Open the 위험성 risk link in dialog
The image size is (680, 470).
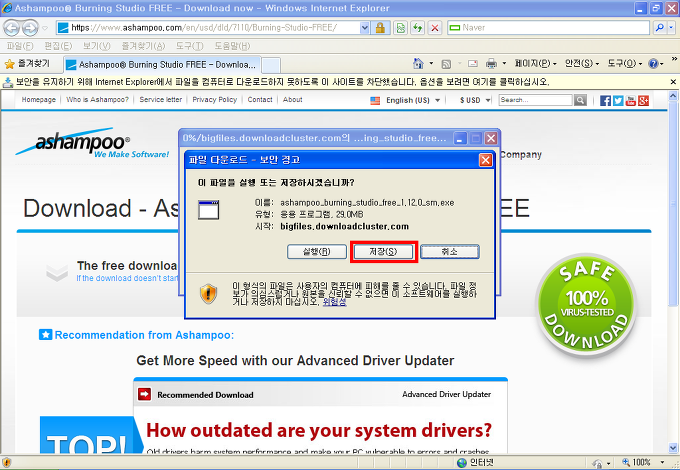pyautogui.click(x=334, y=302)
